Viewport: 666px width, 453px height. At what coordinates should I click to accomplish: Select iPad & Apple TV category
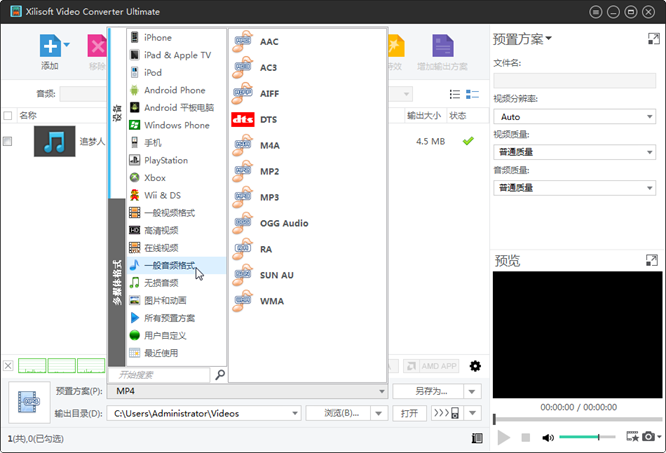coord(176,55)
